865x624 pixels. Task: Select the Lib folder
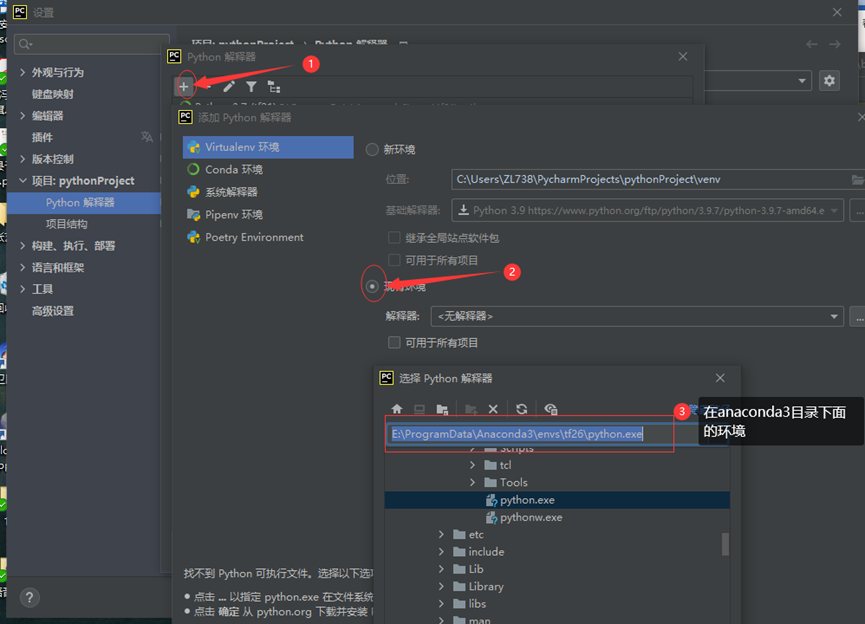[x=468, y=569]
